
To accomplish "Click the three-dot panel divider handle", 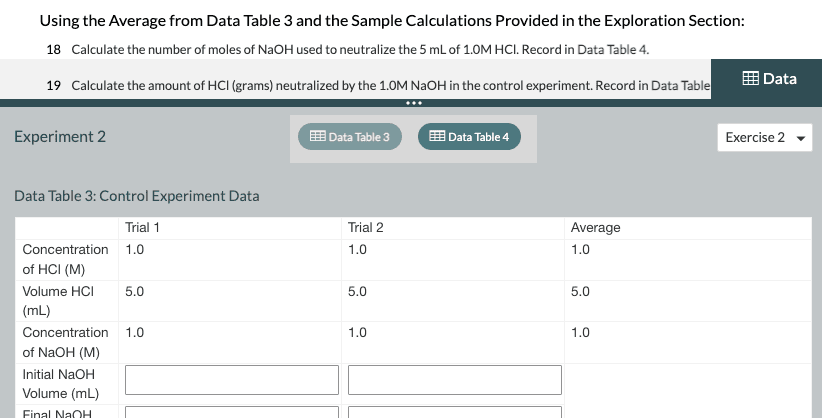I will [414, 103].
